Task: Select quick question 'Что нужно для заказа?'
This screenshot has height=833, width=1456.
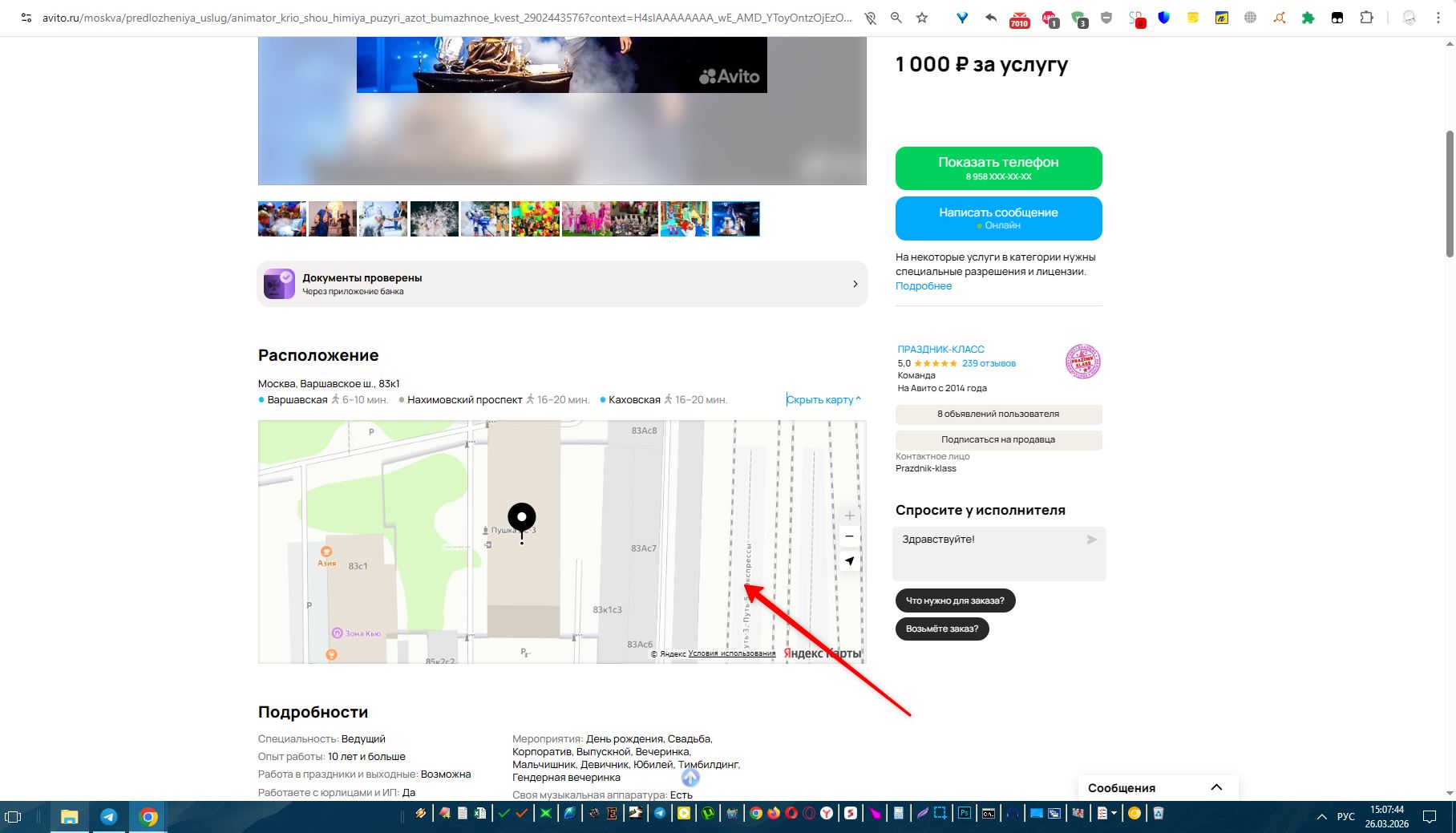Action: click(x=955, y=600)
